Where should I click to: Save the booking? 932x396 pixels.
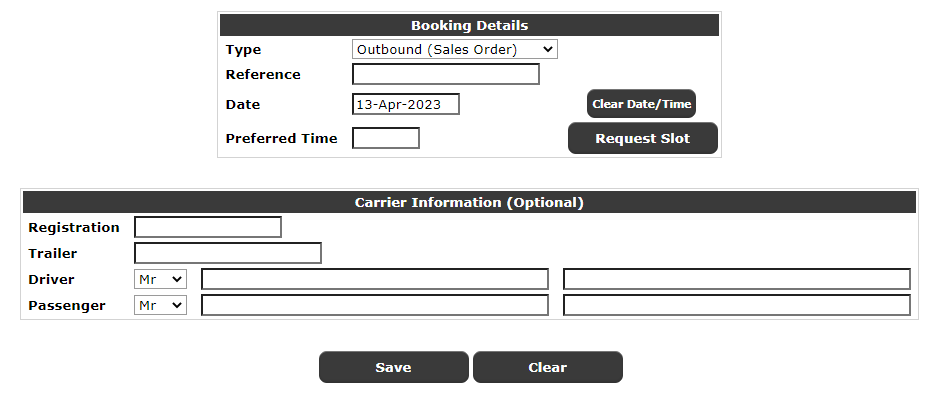[x=393, y=367]
